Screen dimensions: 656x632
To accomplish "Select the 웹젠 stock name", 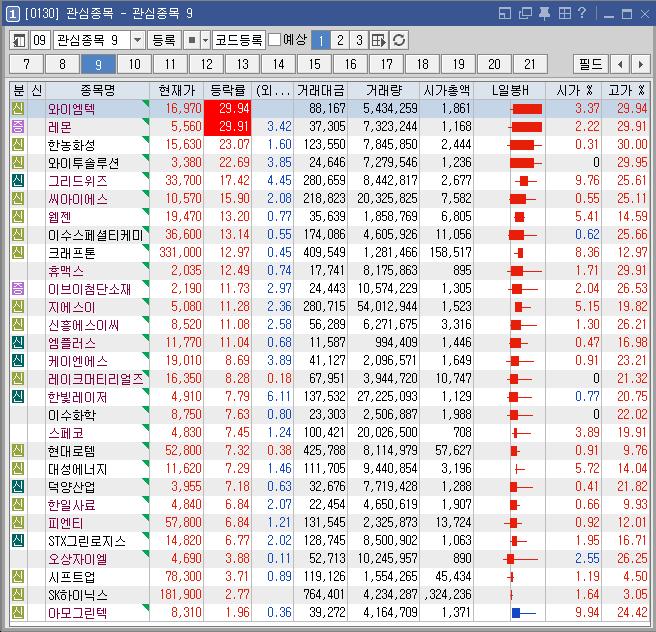I will coord(59,217).
